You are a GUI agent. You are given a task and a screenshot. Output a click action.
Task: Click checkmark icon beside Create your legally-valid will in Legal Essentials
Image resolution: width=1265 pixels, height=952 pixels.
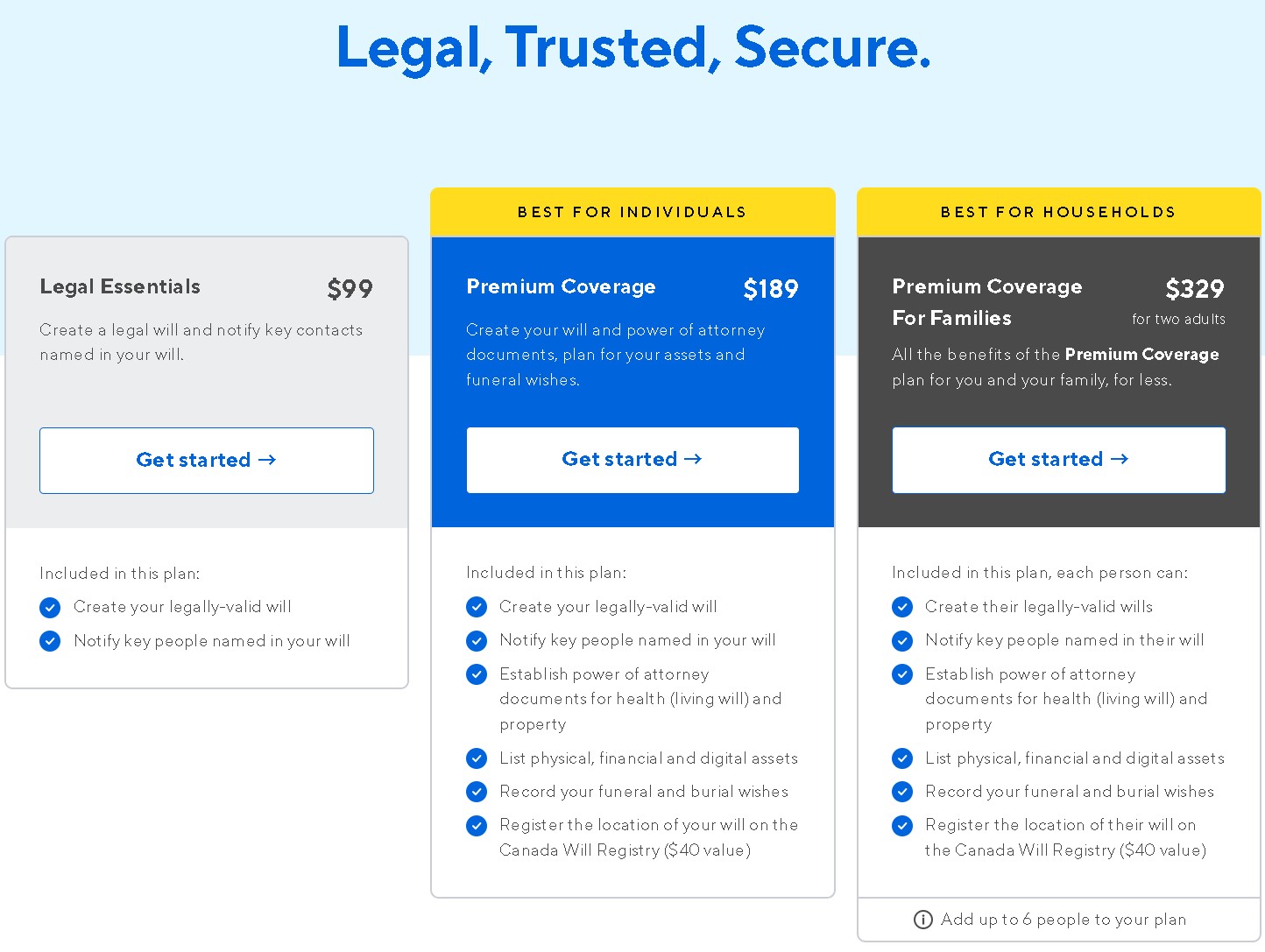(x=50, y=608)
